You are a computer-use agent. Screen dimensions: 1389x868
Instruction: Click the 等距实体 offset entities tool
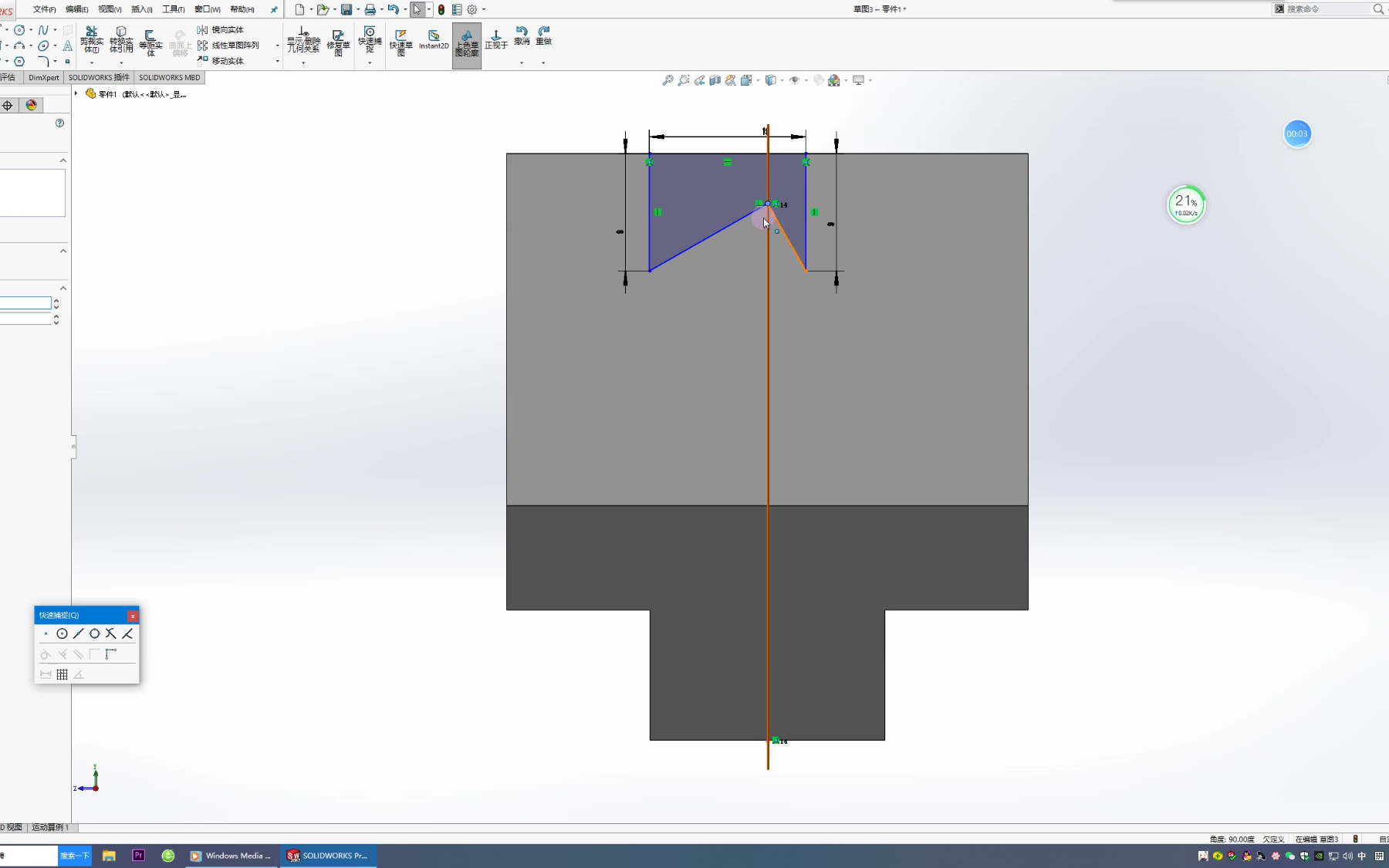click(x=150, y=42)
